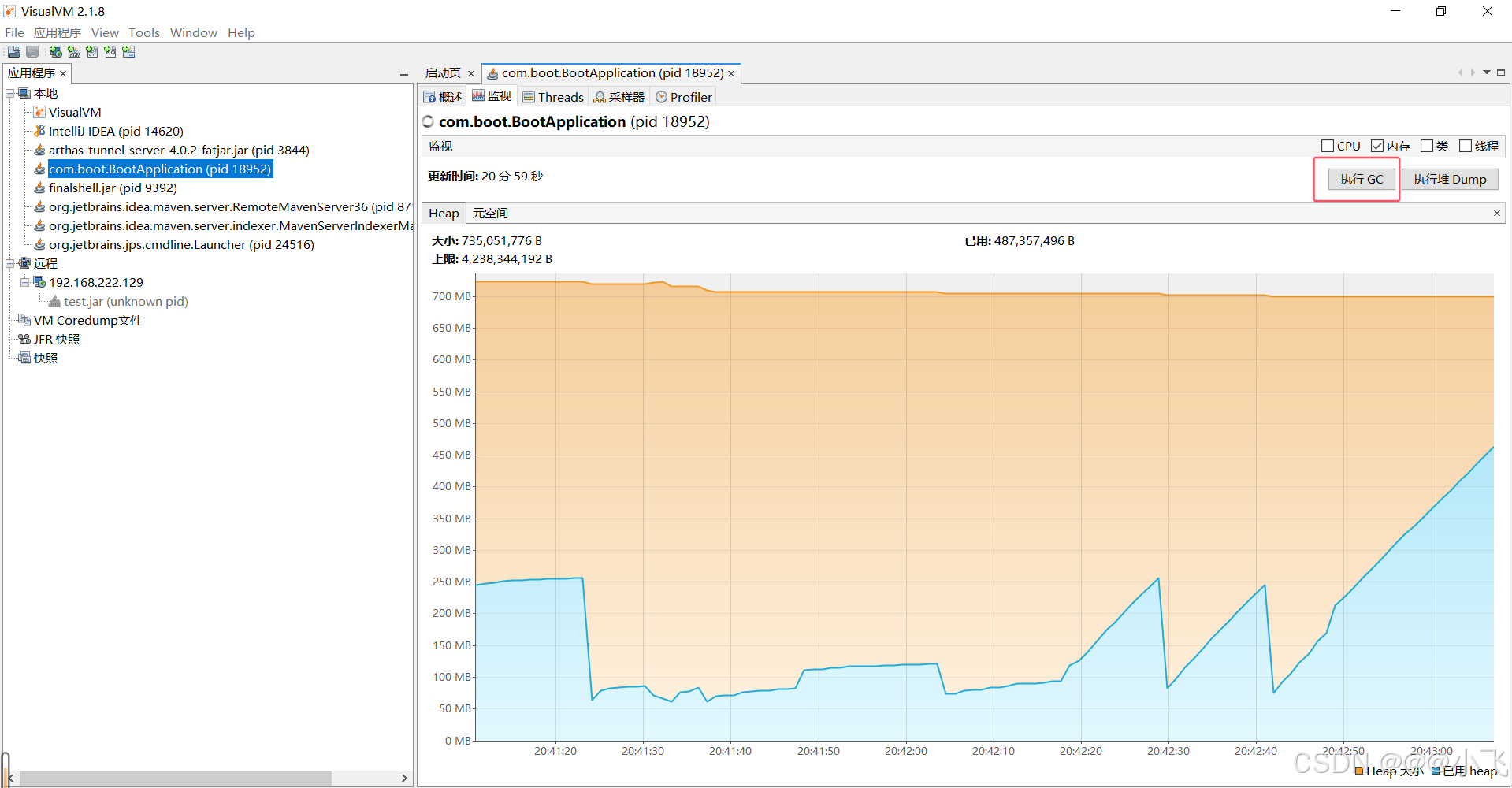The height and width of the screenshot is (788, 1512).
Task: Click the next document scroll arrow
Action: click(1473, 72)
